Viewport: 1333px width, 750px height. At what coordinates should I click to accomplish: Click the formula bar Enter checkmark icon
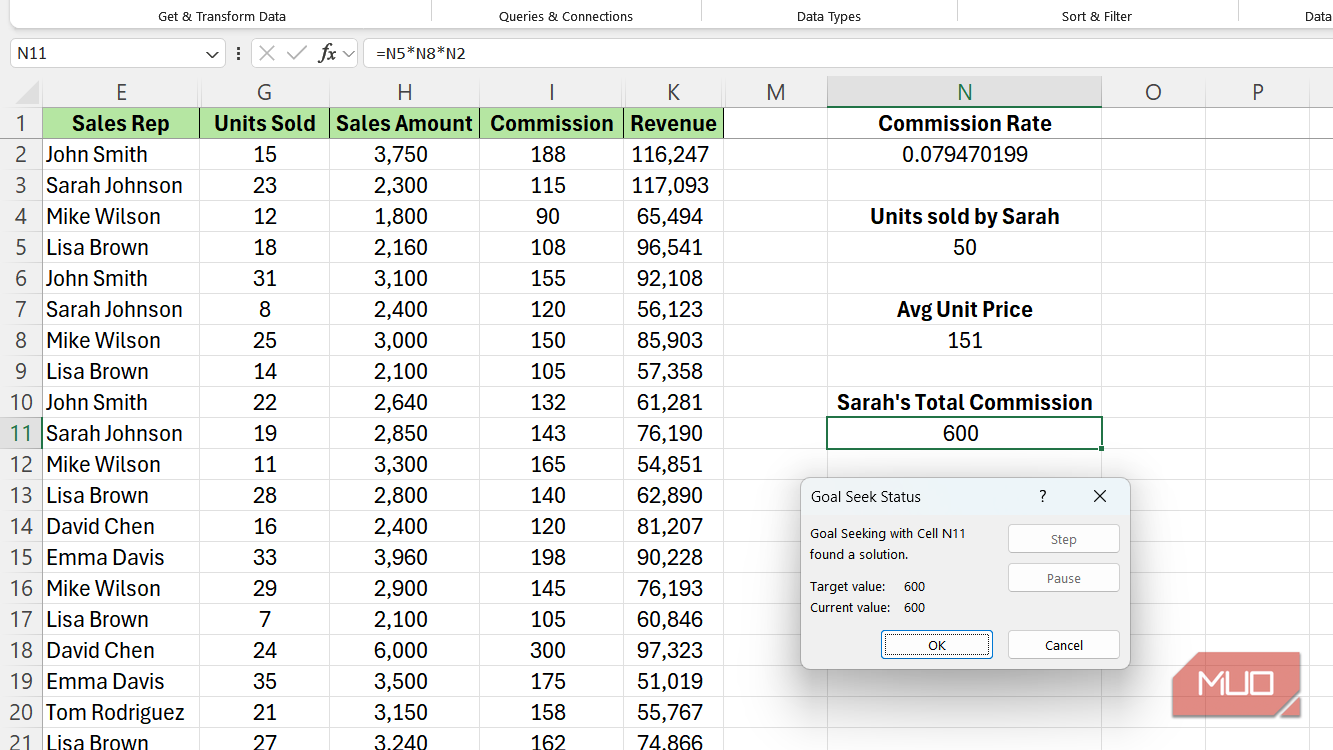296,53
